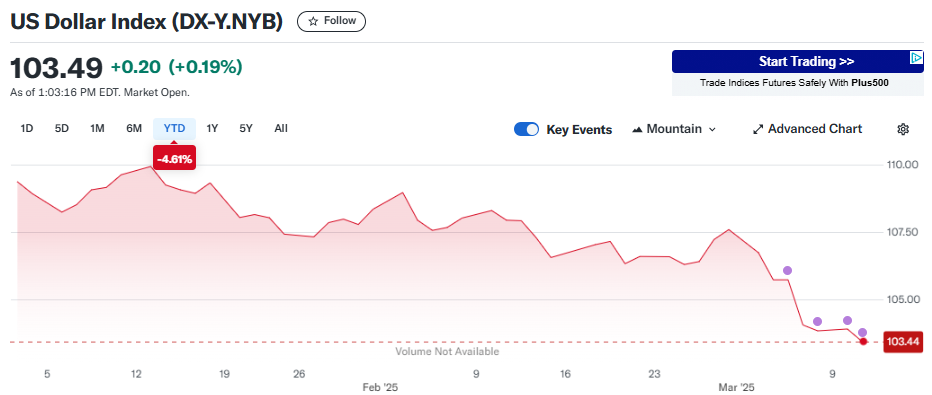The height and width of the screenshot is (395, 932).
Task: Click the -4.61% YTD change badge
Action: [174, 159]
